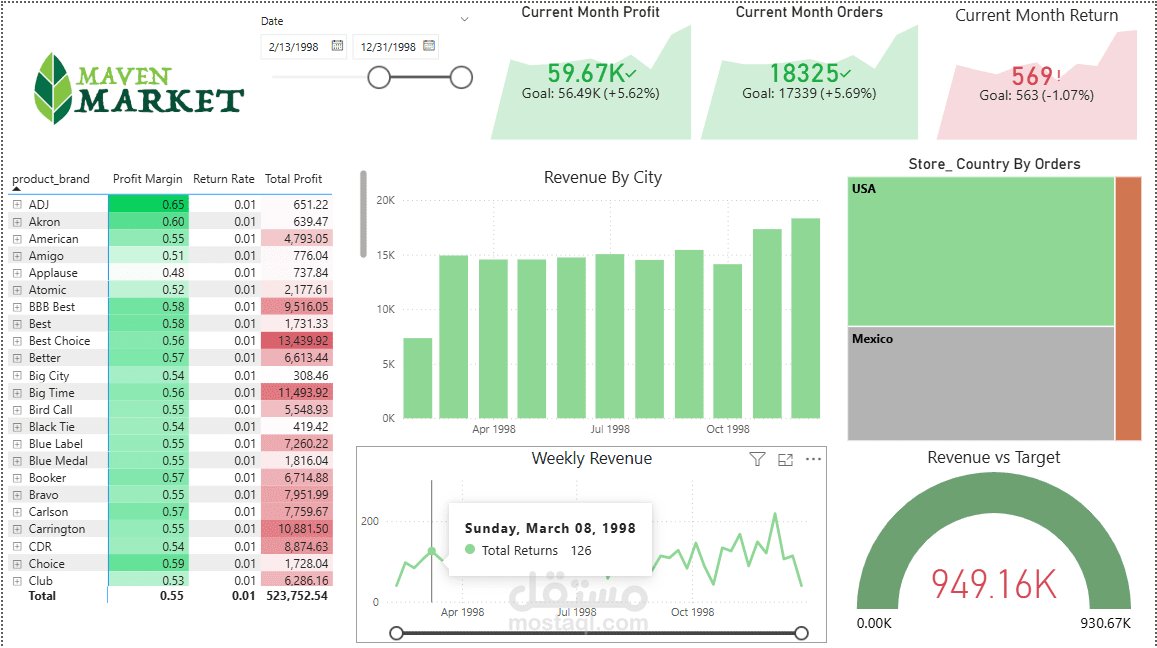Open more options ellipsis on Weekly Revenue
The image size is (1157, 648).
(x=813, y=459)
